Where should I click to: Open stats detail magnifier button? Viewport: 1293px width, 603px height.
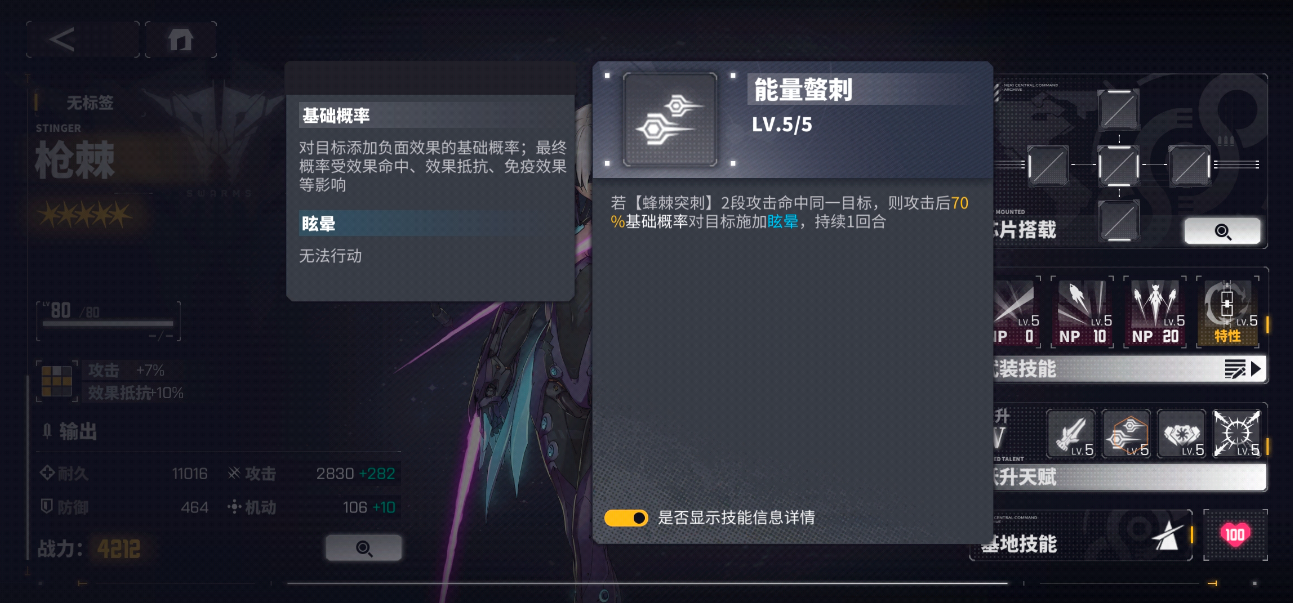coord(364,548)
